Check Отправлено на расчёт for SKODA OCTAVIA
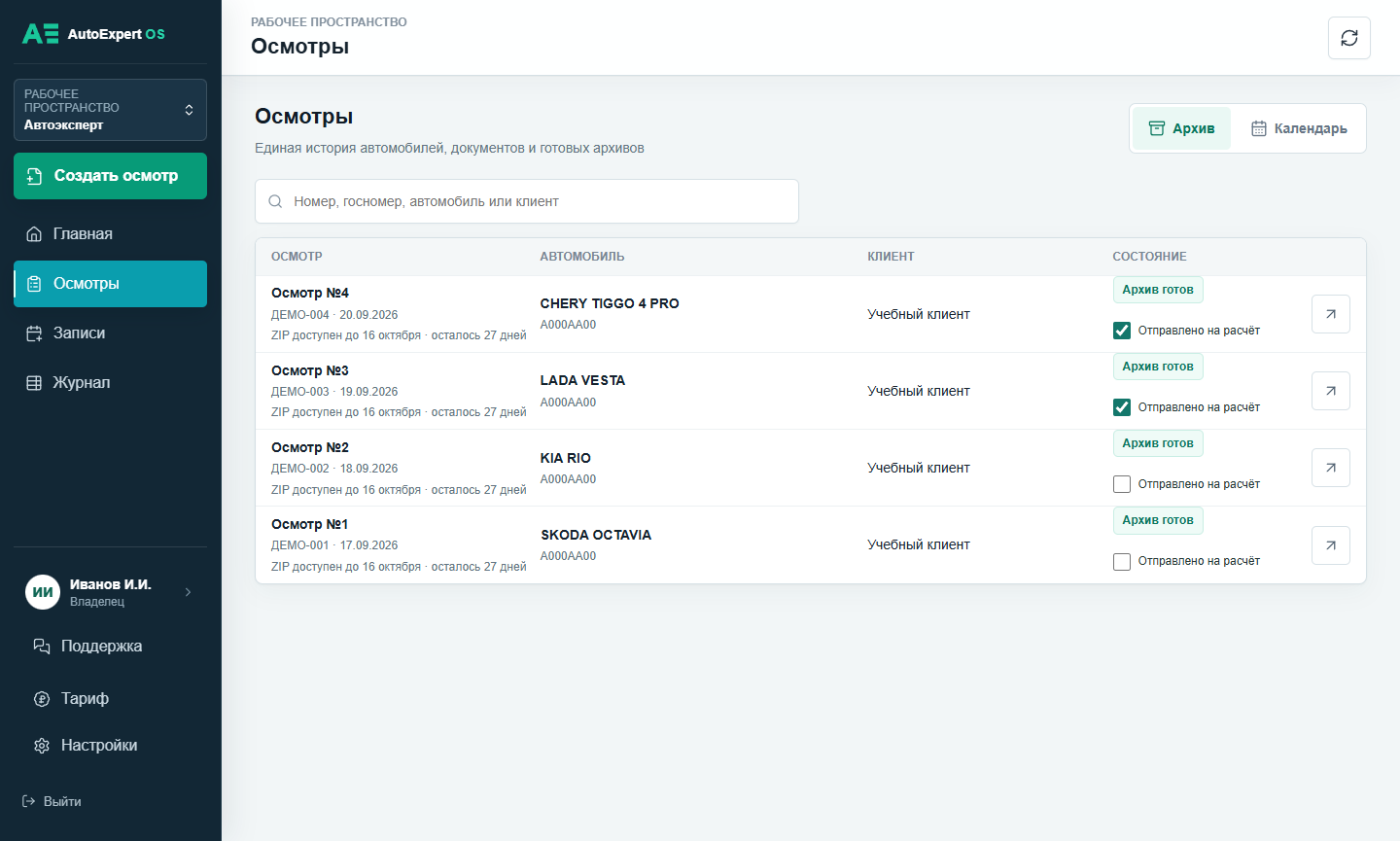The height and width of the screenshot is (841, 1400). 1122,561
